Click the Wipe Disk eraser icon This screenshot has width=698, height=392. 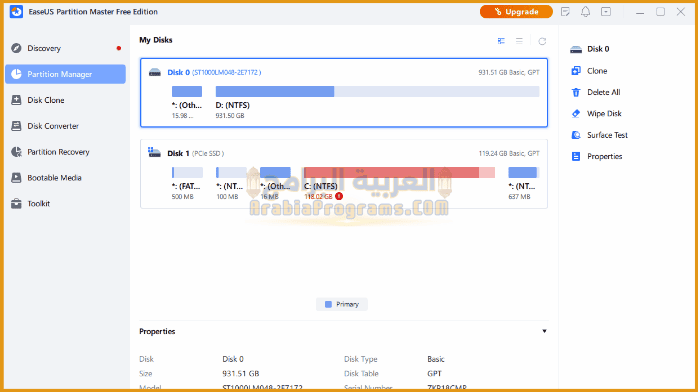coord(576,113)
